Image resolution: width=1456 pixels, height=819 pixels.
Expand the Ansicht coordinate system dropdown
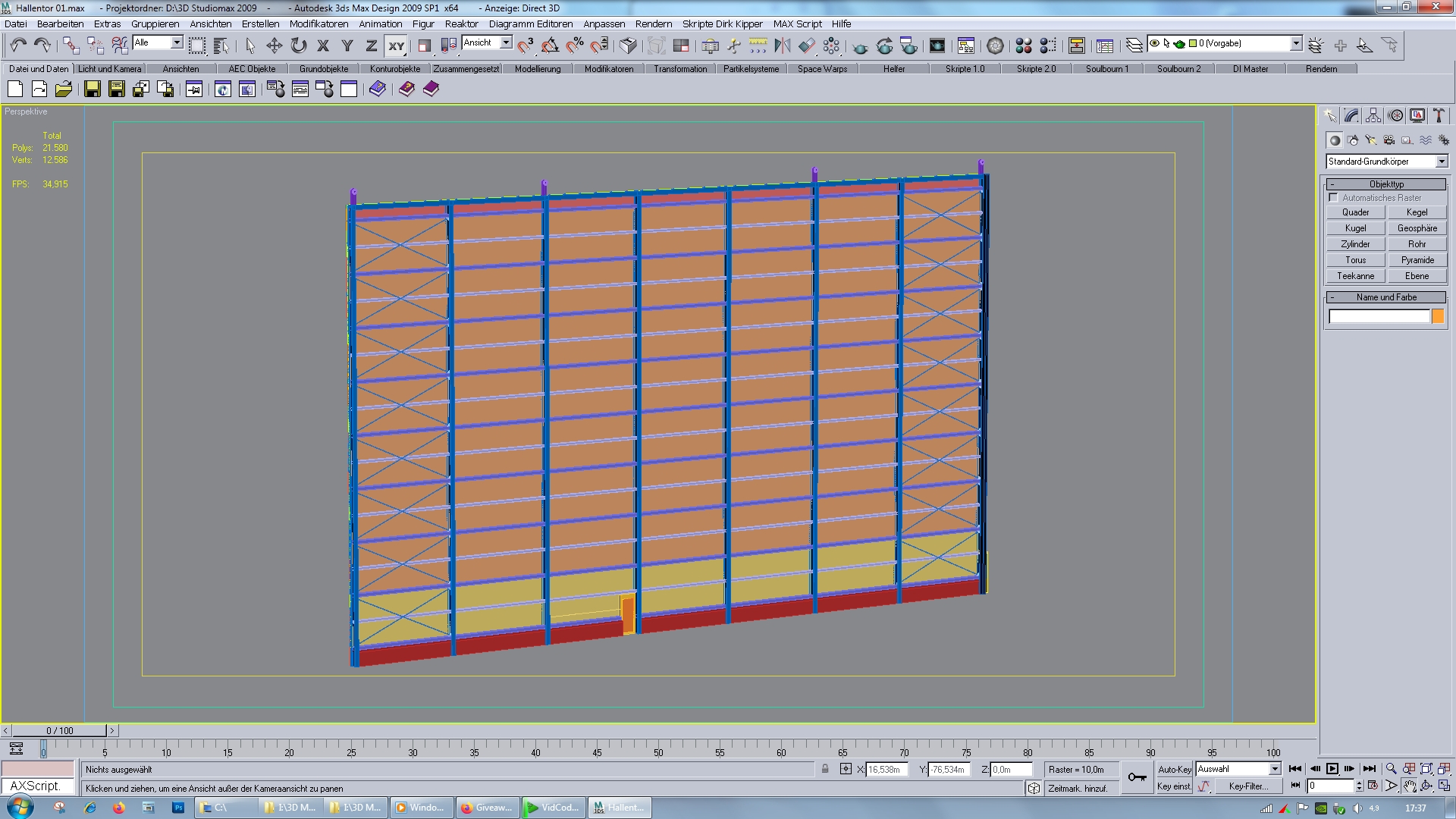pos(506,43)
